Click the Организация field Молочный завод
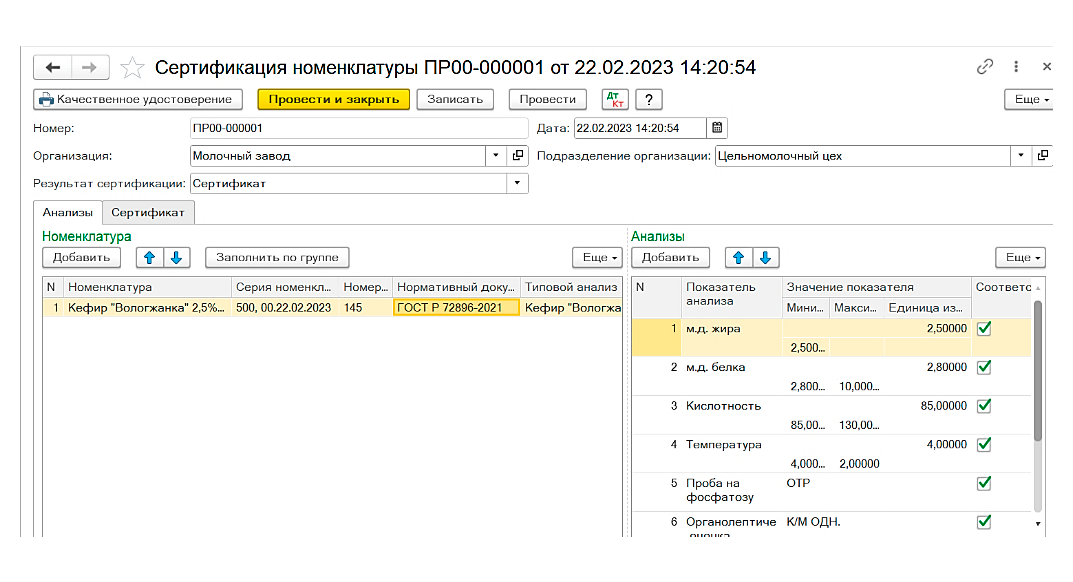Viewport: 1073px width, 582px height. click(x=338, y=156)
